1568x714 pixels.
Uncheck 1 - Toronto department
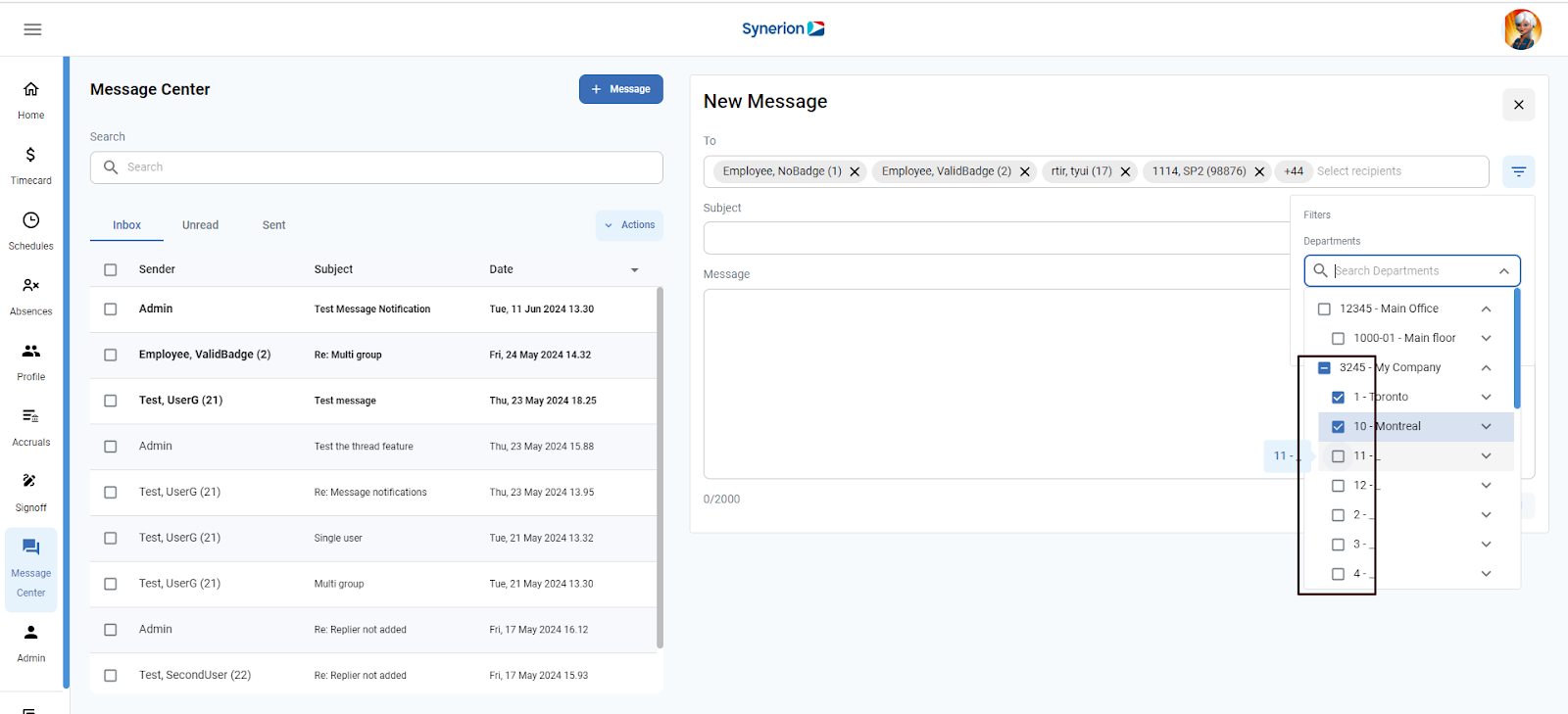coord(1338,397)
